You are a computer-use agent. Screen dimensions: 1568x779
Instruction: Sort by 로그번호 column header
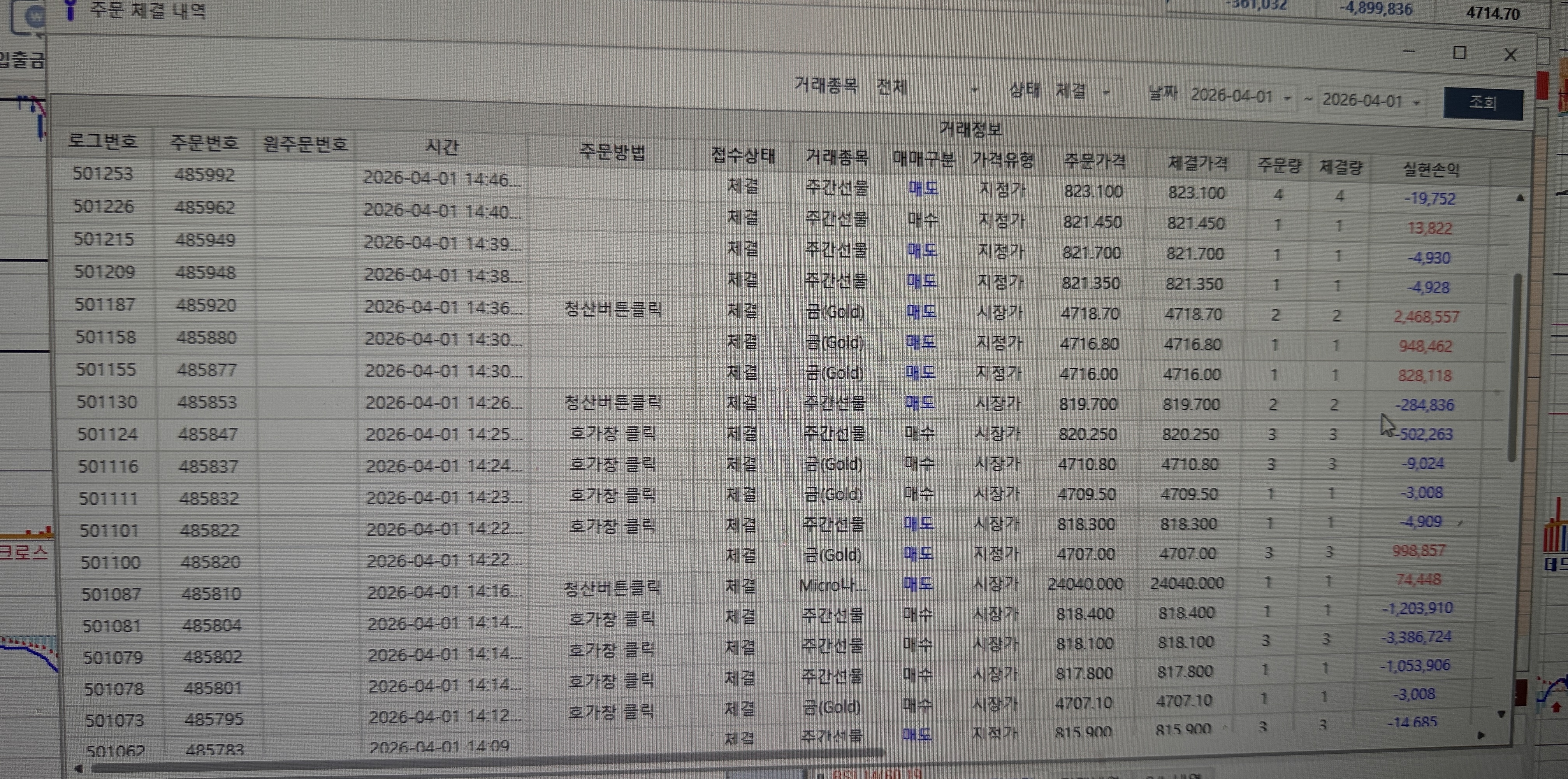tap(102, 141)
